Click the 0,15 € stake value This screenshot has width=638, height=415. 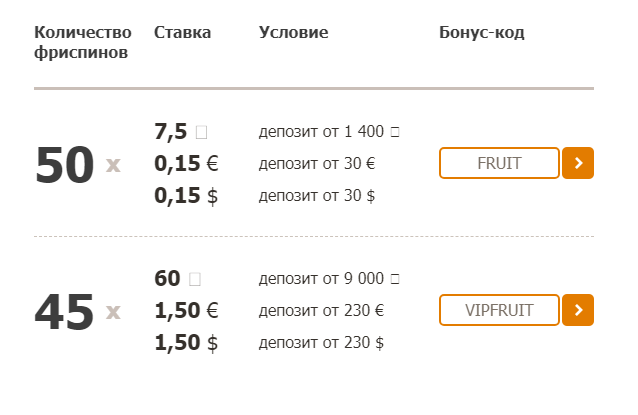186,164
